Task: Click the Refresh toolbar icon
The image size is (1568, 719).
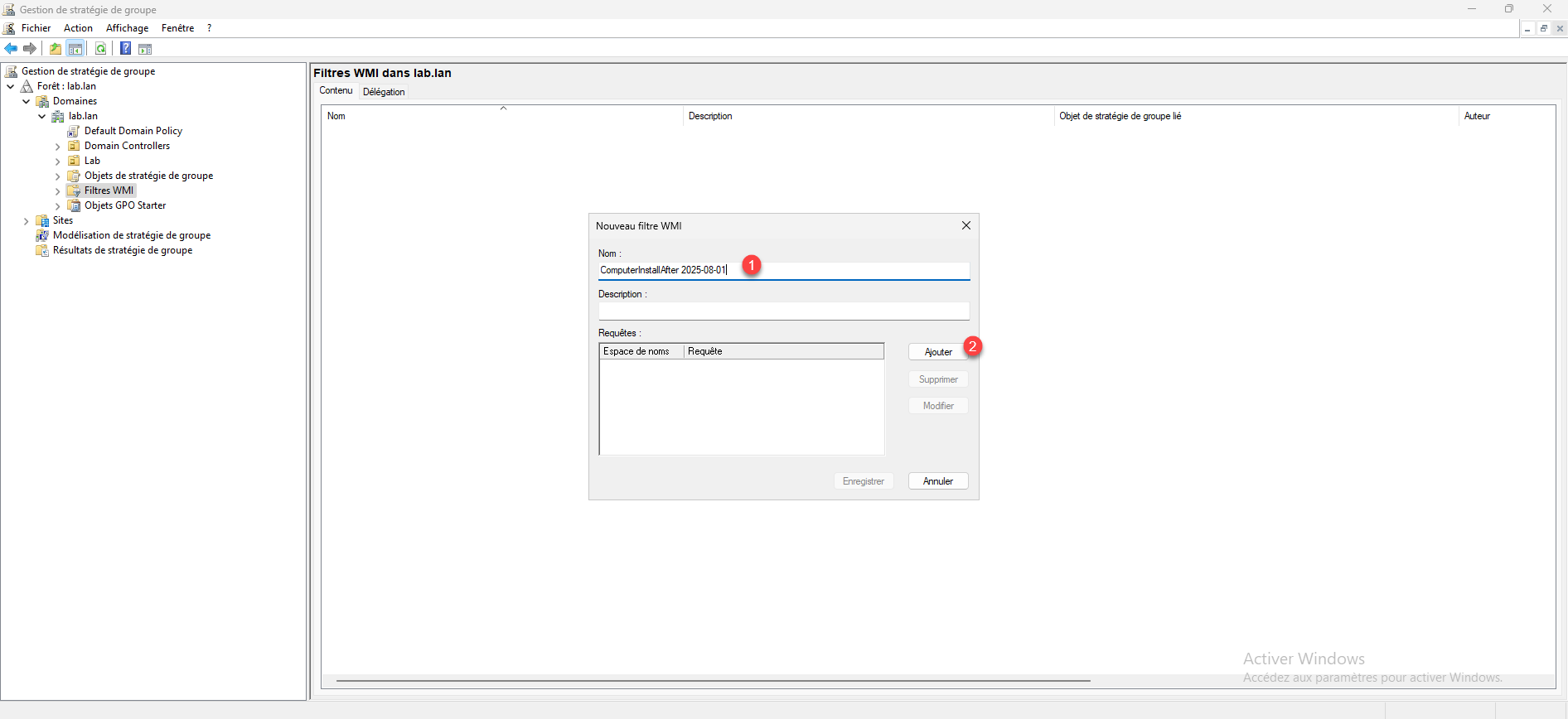Action: [x=100, y=49]
